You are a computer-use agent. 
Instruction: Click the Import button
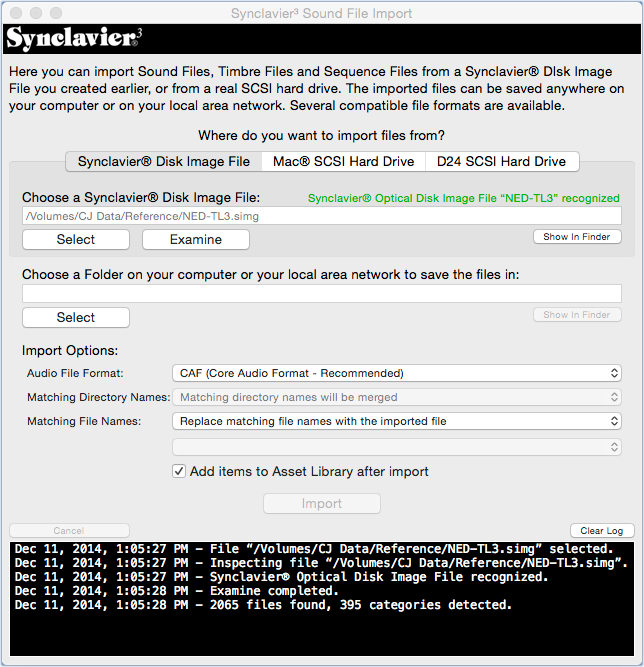tap(321, 504)
